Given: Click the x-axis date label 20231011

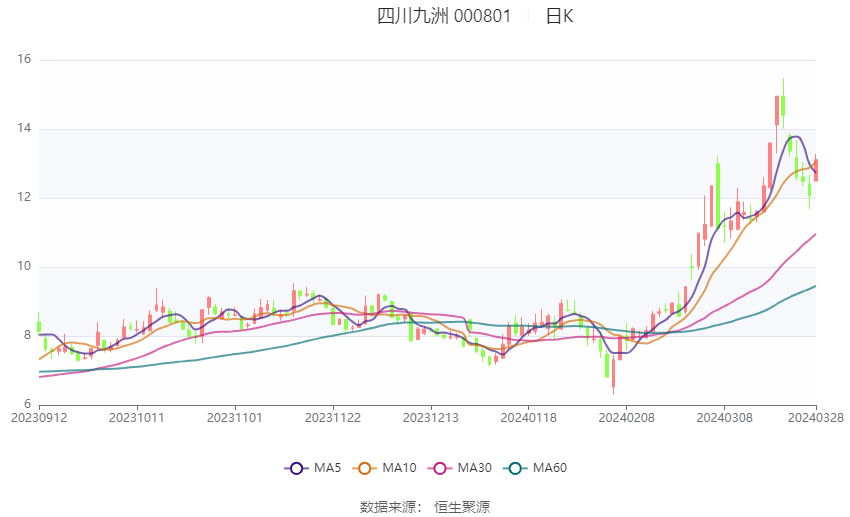Looking at the screenshot, I should [137, 418].
